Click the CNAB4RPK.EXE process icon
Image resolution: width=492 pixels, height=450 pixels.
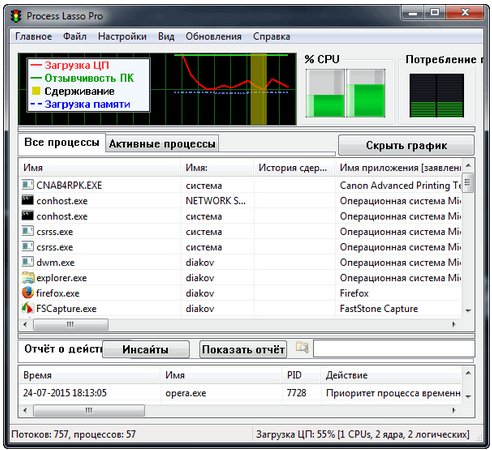pos(28,185)
